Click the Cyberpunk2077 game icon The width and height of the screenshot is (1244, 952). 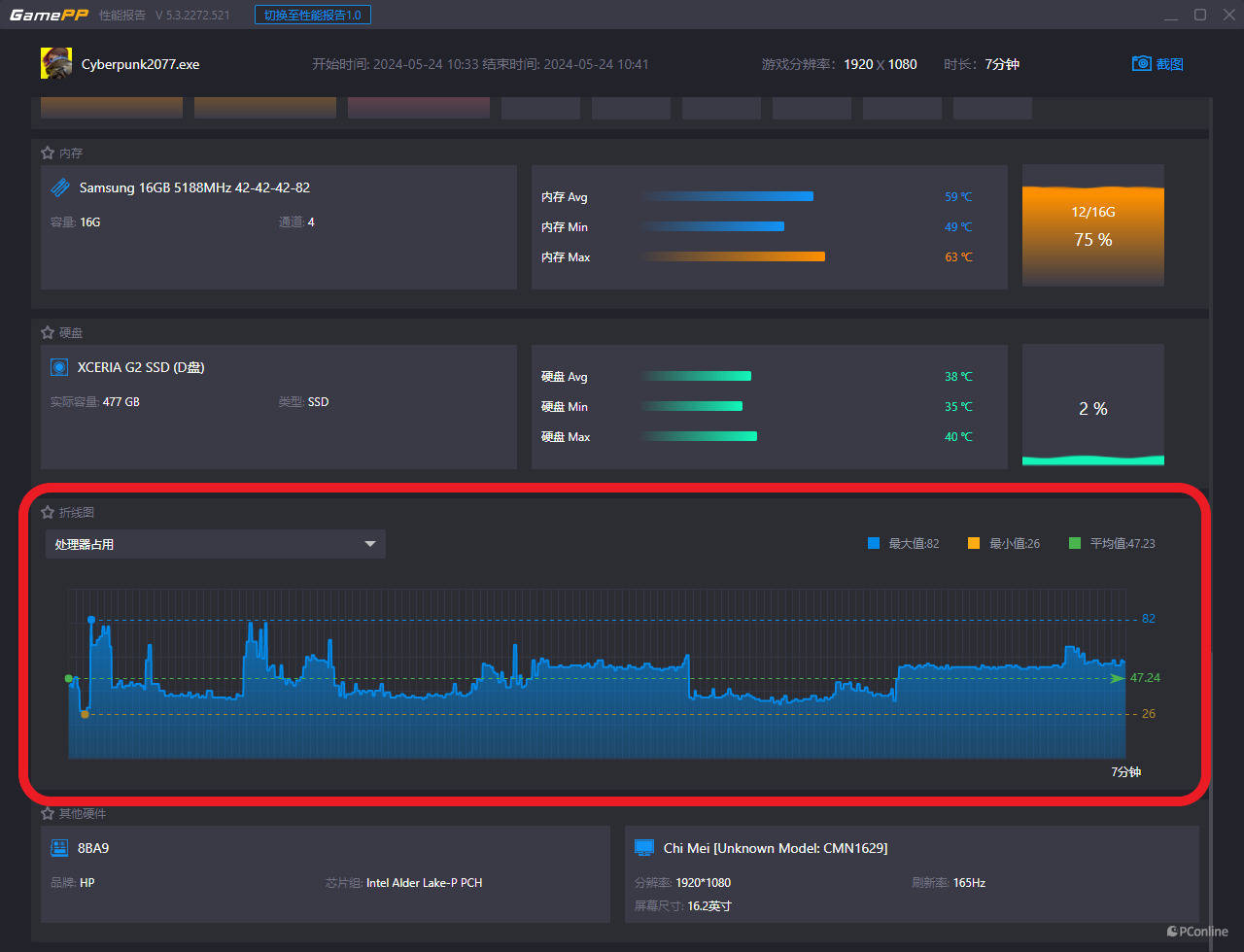(x=56, y=64)
